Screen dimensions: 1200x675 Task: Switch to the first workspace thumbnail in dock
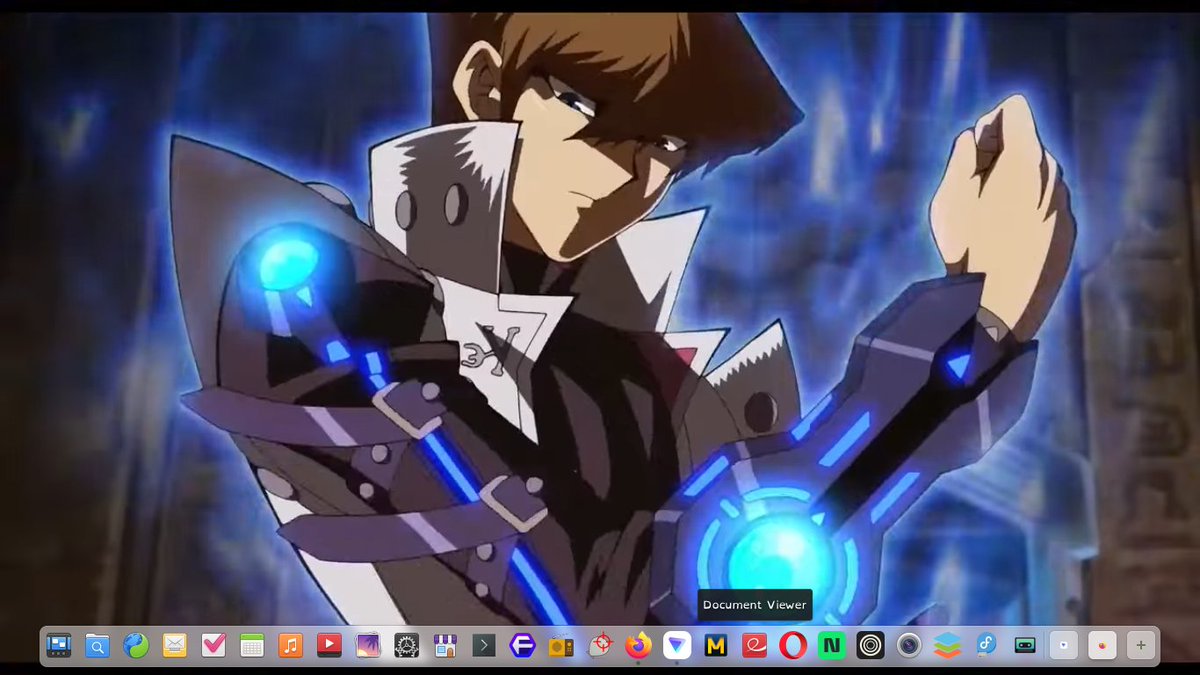tap(1064, 646)
